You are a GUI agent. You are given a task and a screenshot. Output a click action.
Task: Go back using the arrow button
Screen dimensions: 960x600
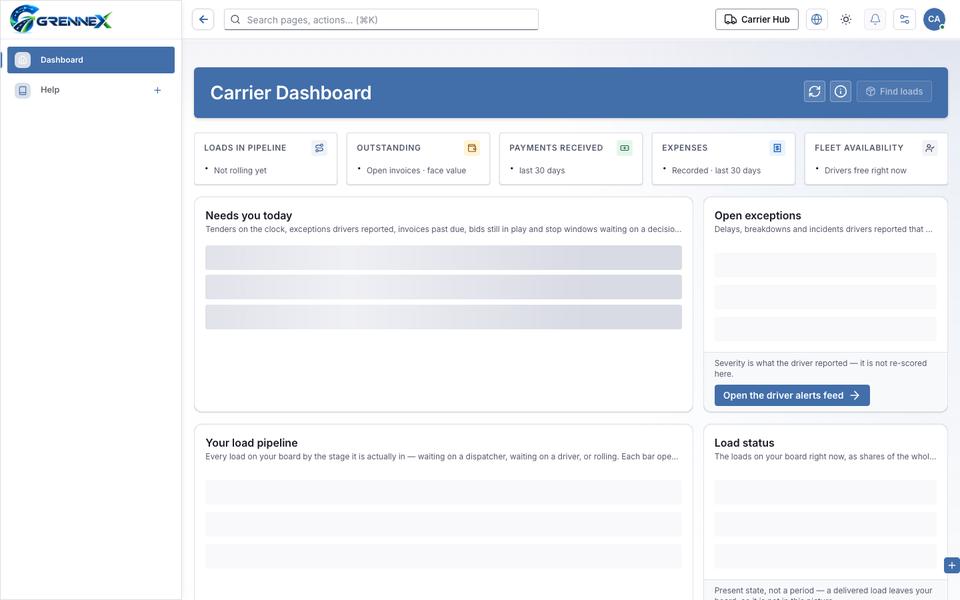point(203,20)
